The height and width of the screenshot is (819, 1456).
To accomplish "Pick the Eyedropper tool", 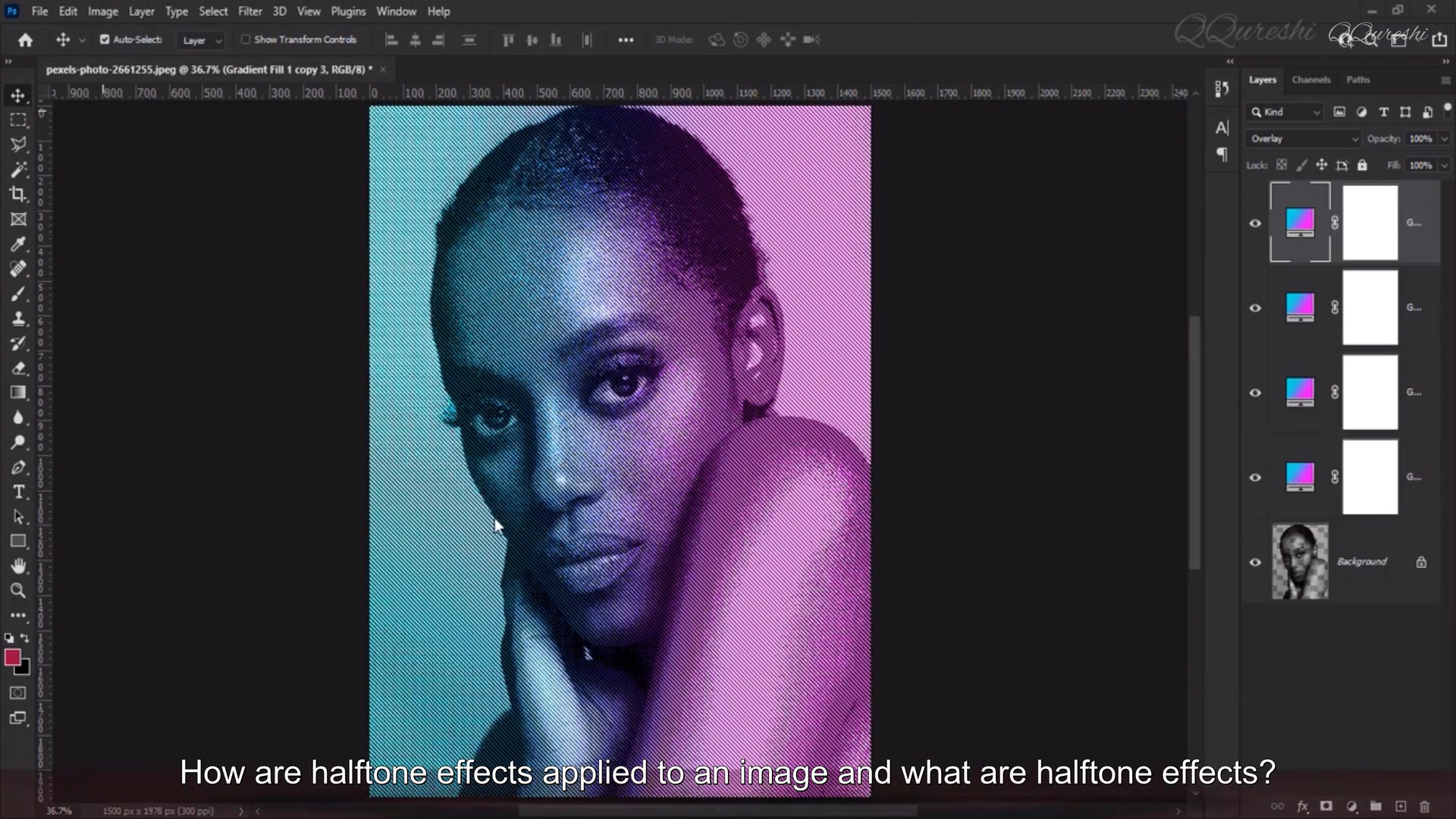I will tap(18, 244).
